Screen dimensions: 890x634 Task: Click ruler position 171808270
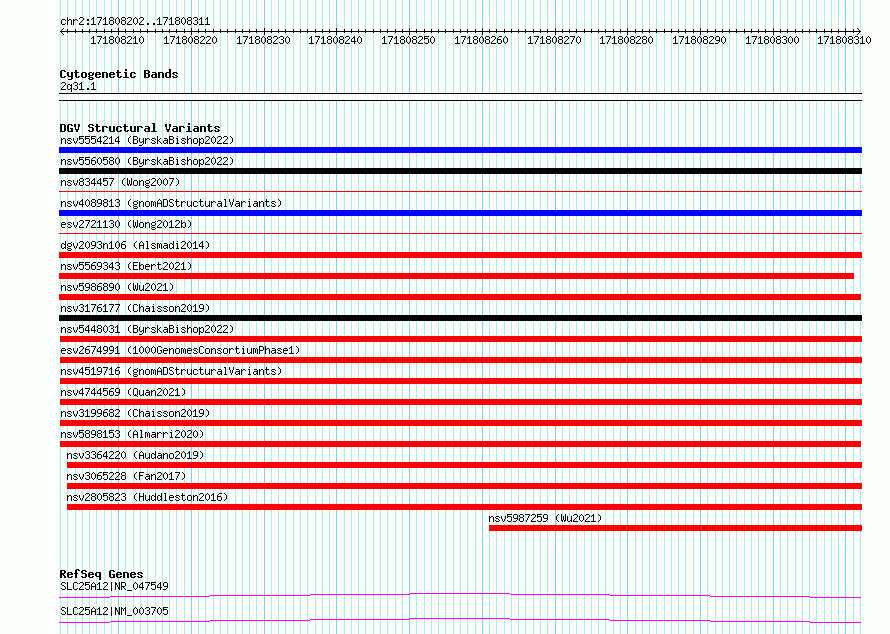click(554, 40)
